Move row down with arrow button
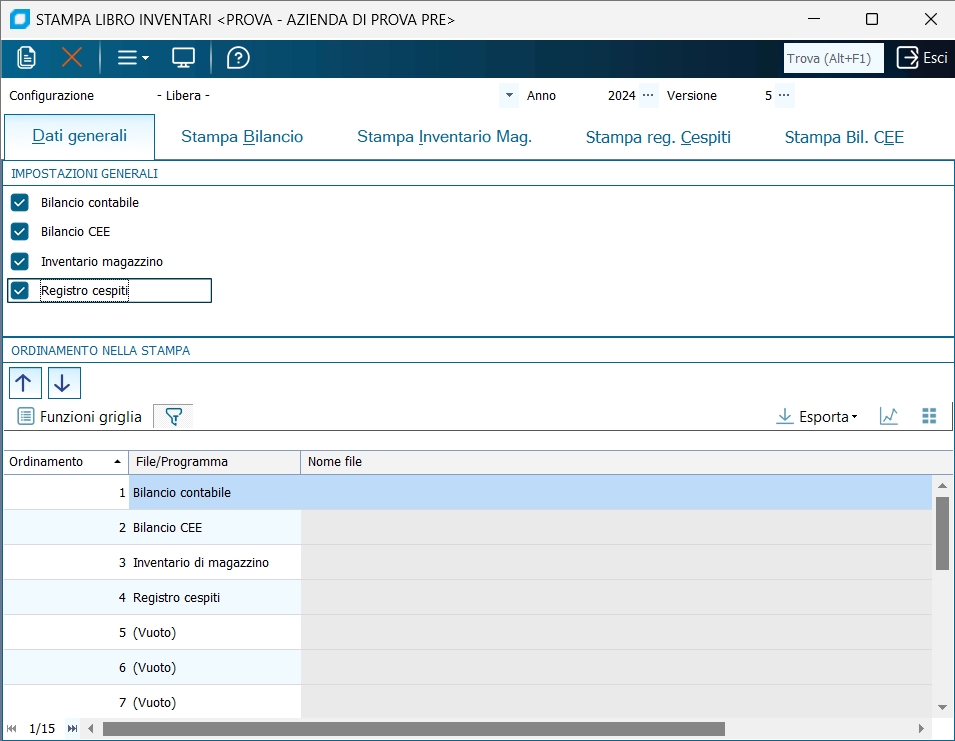 [64, 383]
